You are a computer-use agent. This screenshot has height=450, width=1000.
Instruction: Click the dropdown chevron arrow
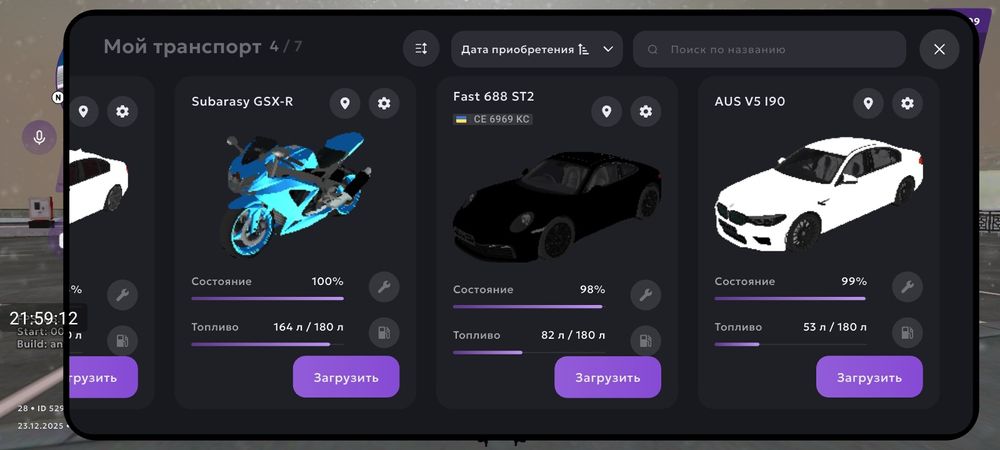608,49
